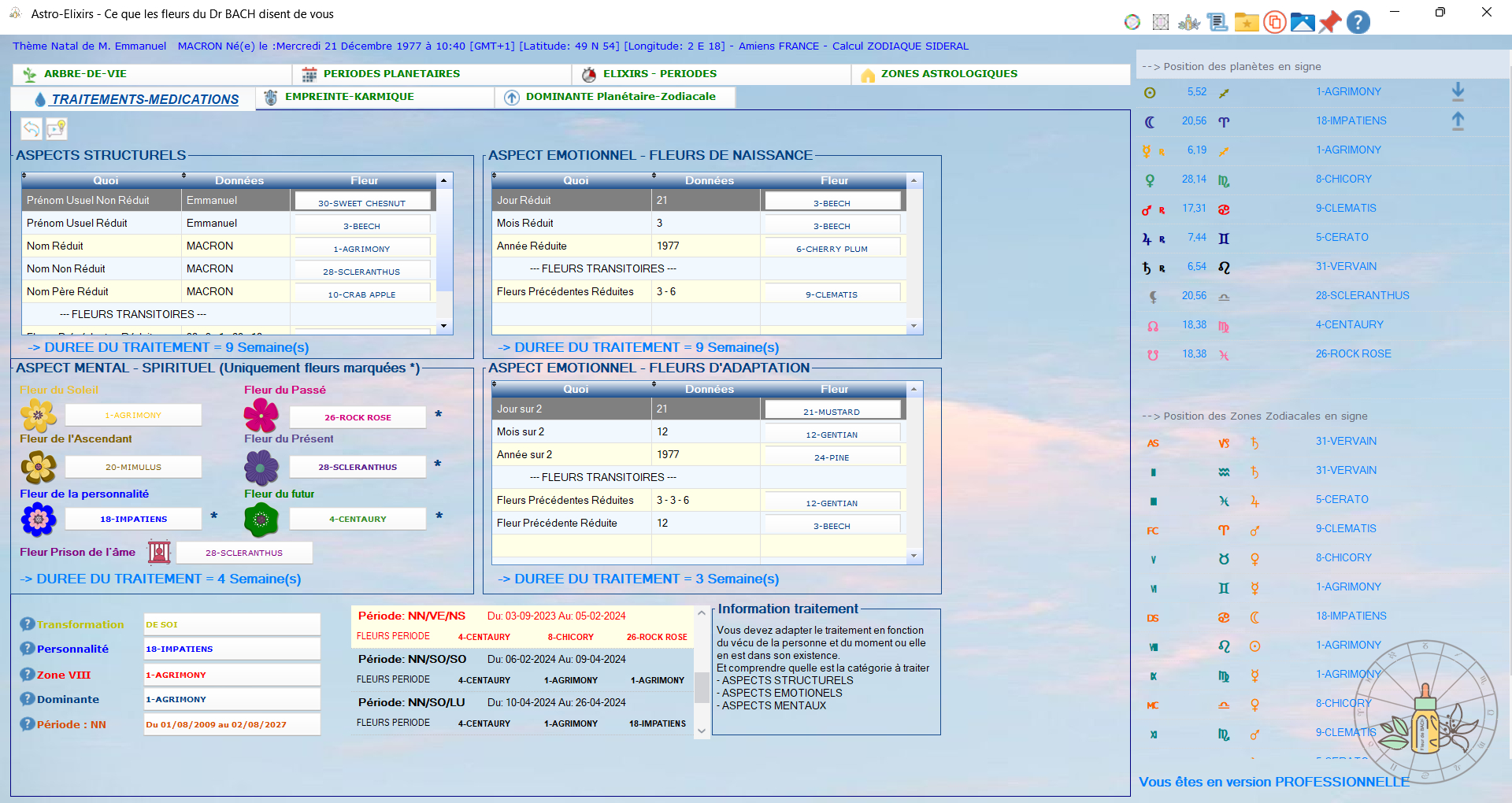
Task: Click scroll up arrow of periods list
Action: click(701, 612)
